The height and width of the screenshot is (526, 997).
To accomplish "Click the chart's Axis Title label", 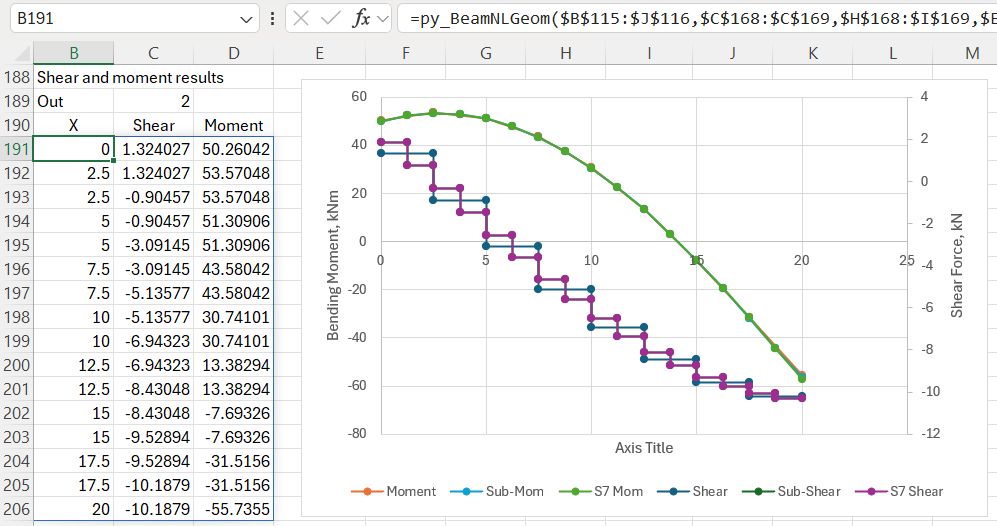I will point(643,447).
